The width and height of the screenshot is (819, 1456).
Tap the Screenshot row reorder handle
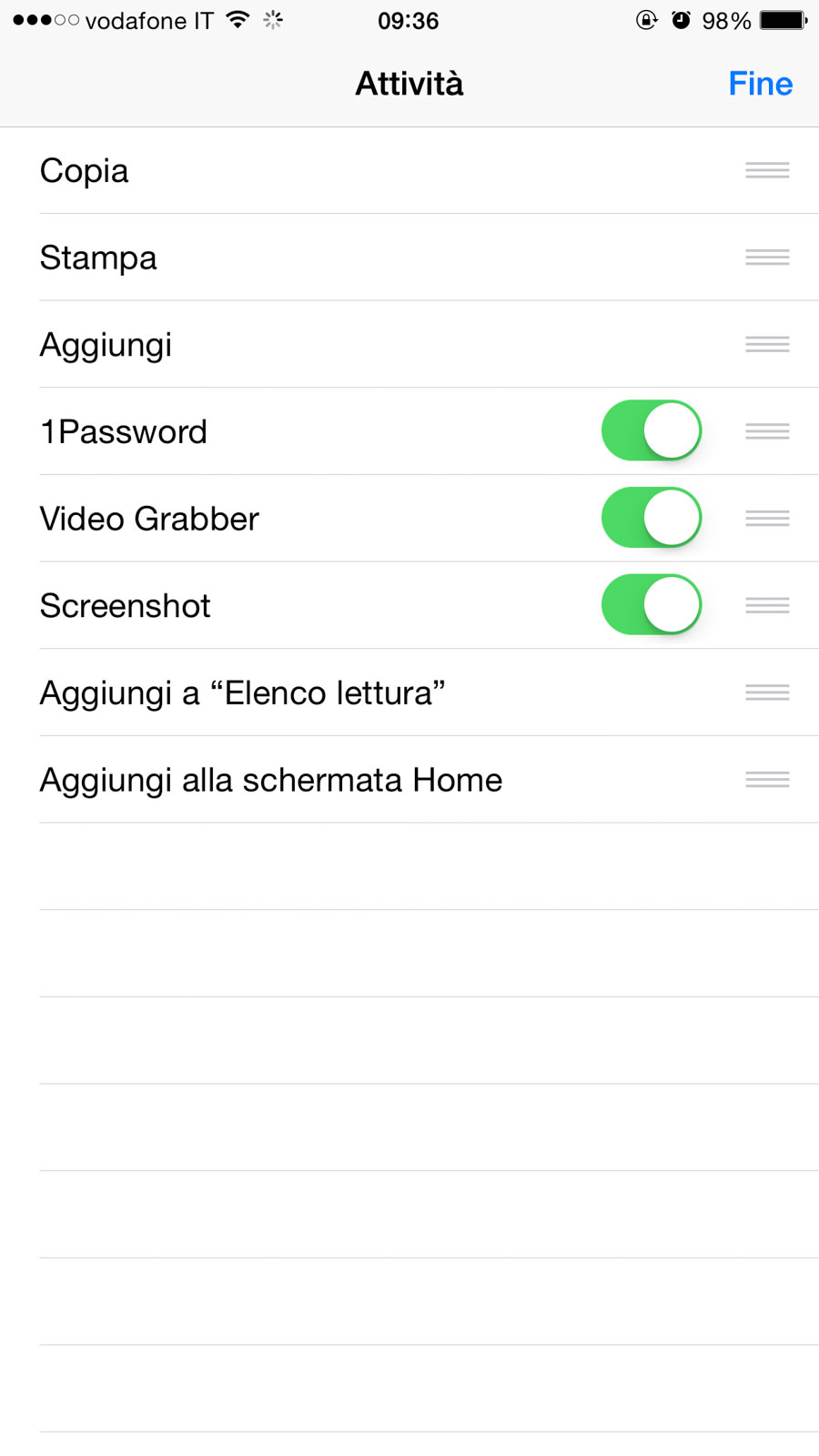pos(767,605)
